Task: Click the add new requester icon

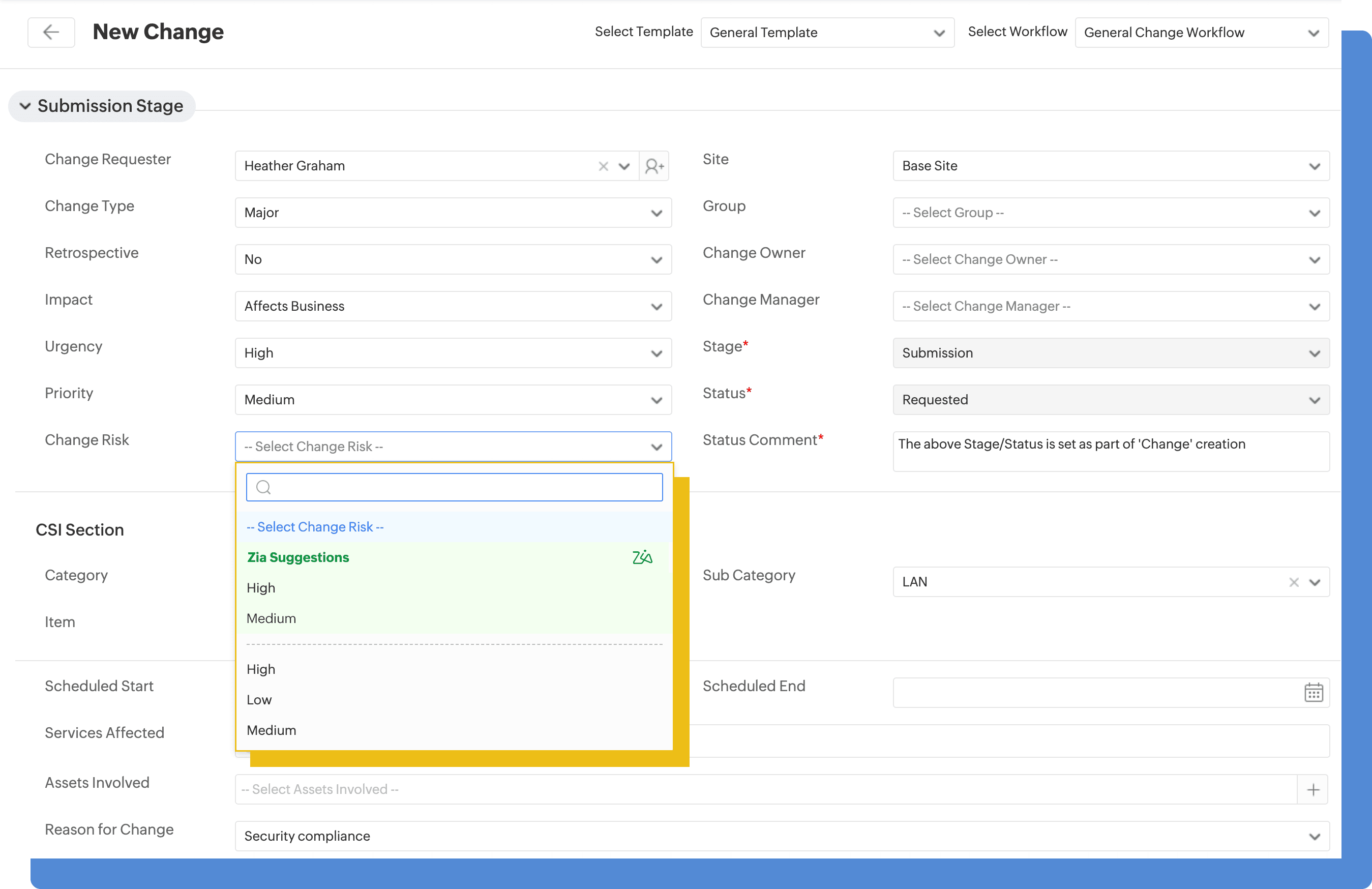Action: [654, 166]
